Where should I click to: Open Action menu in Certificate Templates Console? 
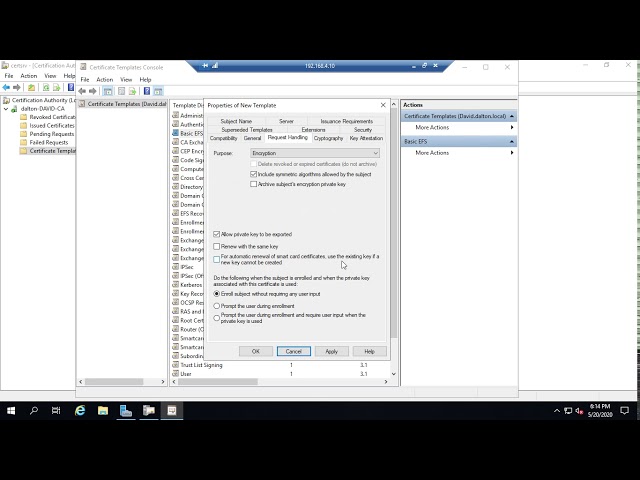(104, 80)
